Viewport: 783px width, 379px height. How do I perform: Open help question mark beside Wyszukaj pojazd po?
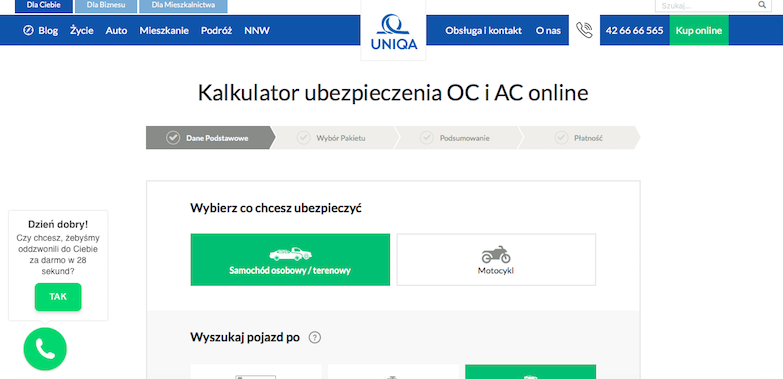[x=315, y=338]
